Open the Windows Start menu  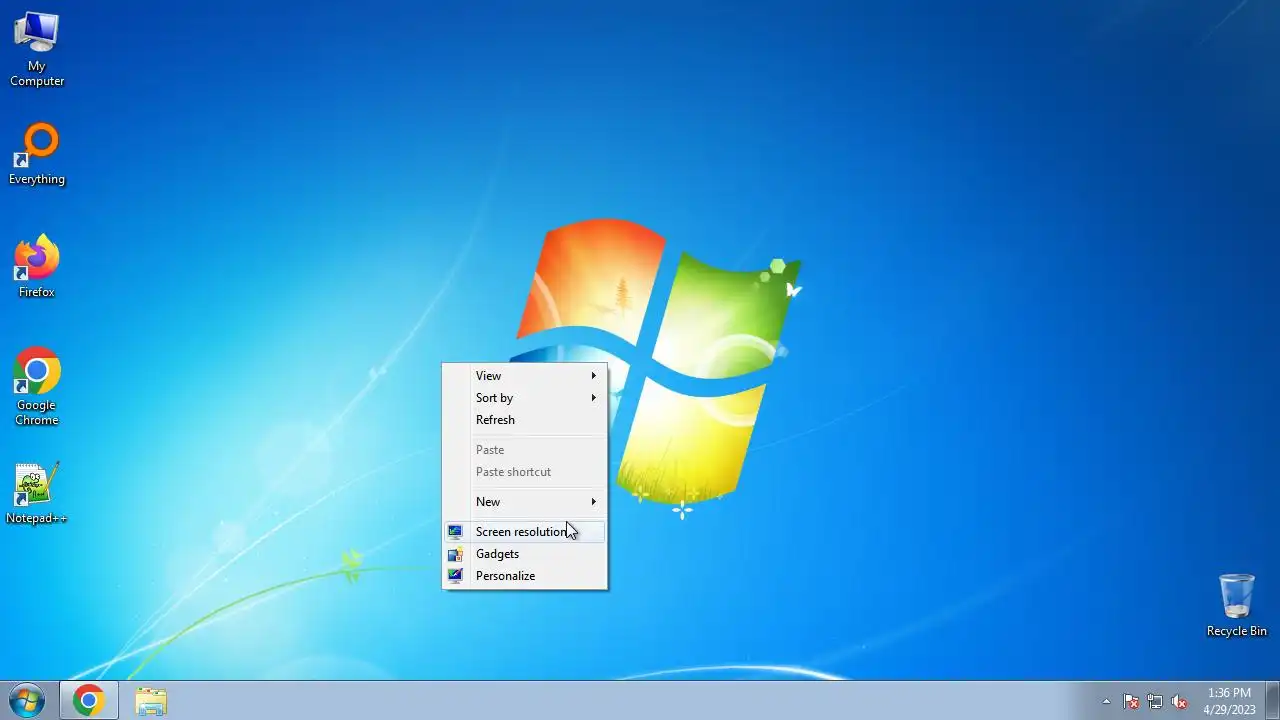27,701
